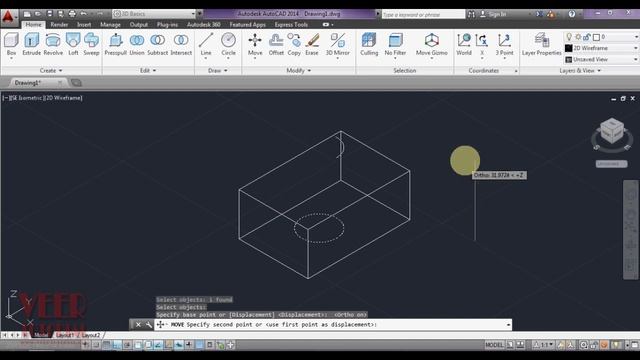Screen dimensions: 640x360
Task: Open workspace dropdown showing 3D Basics
Action: pos(154,14)
